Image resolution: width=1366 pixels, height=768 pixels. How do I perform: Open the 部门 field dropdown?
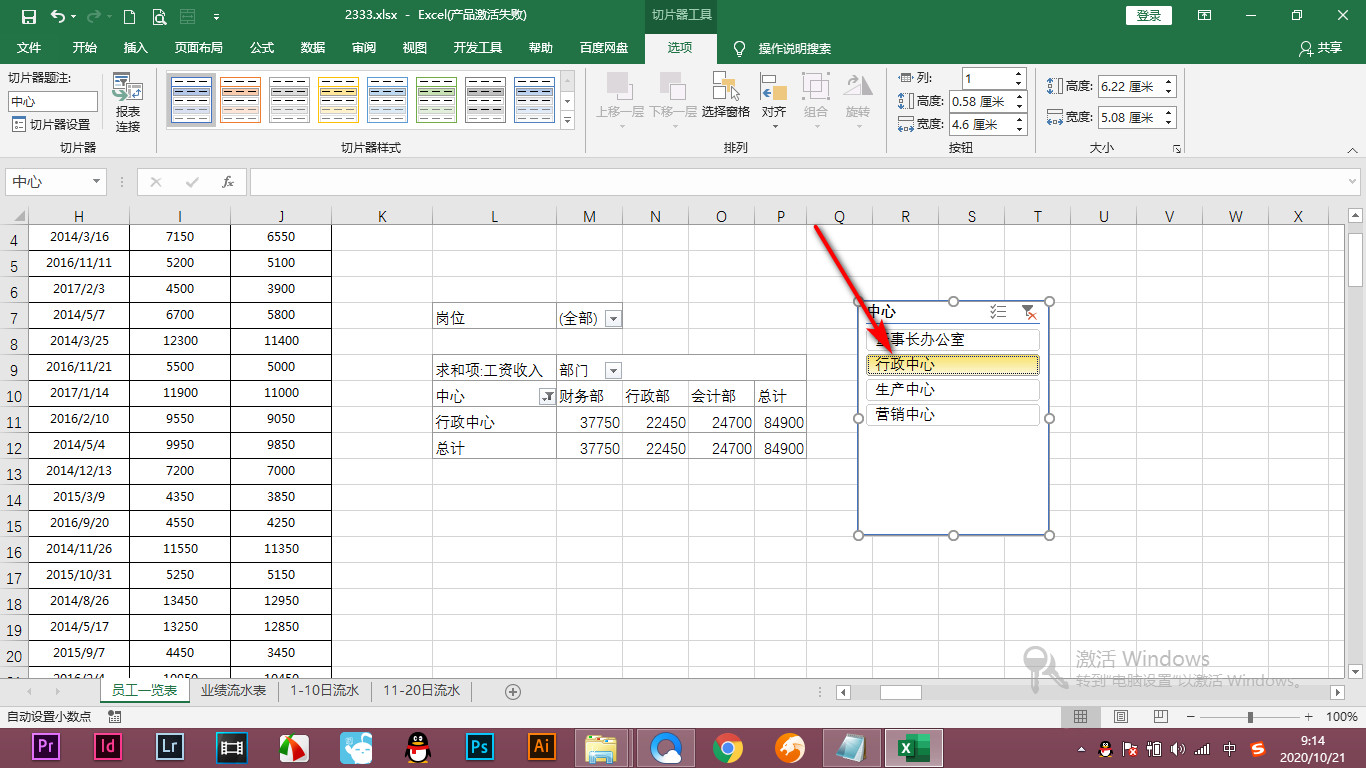click(612, 369)
